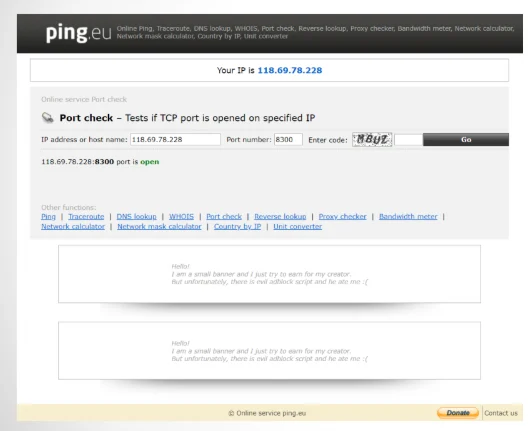Click the ping.eu logo
531x431 pixels.
point(79,33)
